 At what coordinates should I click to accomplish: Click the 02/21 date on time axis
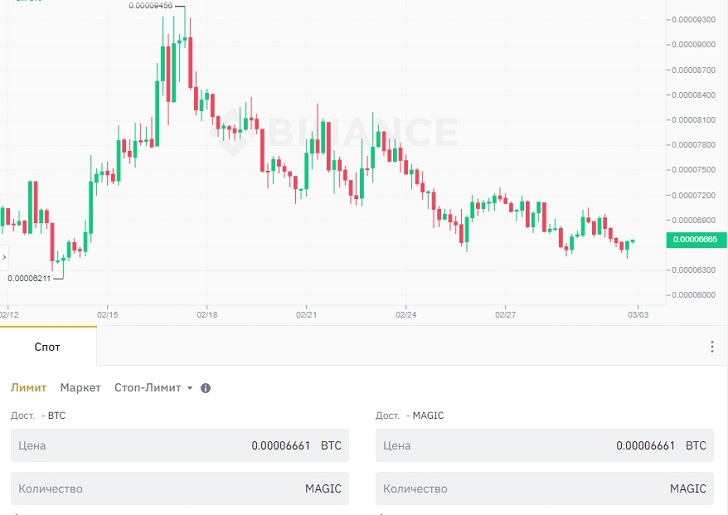pyautogui.click(x=306, y=315)
